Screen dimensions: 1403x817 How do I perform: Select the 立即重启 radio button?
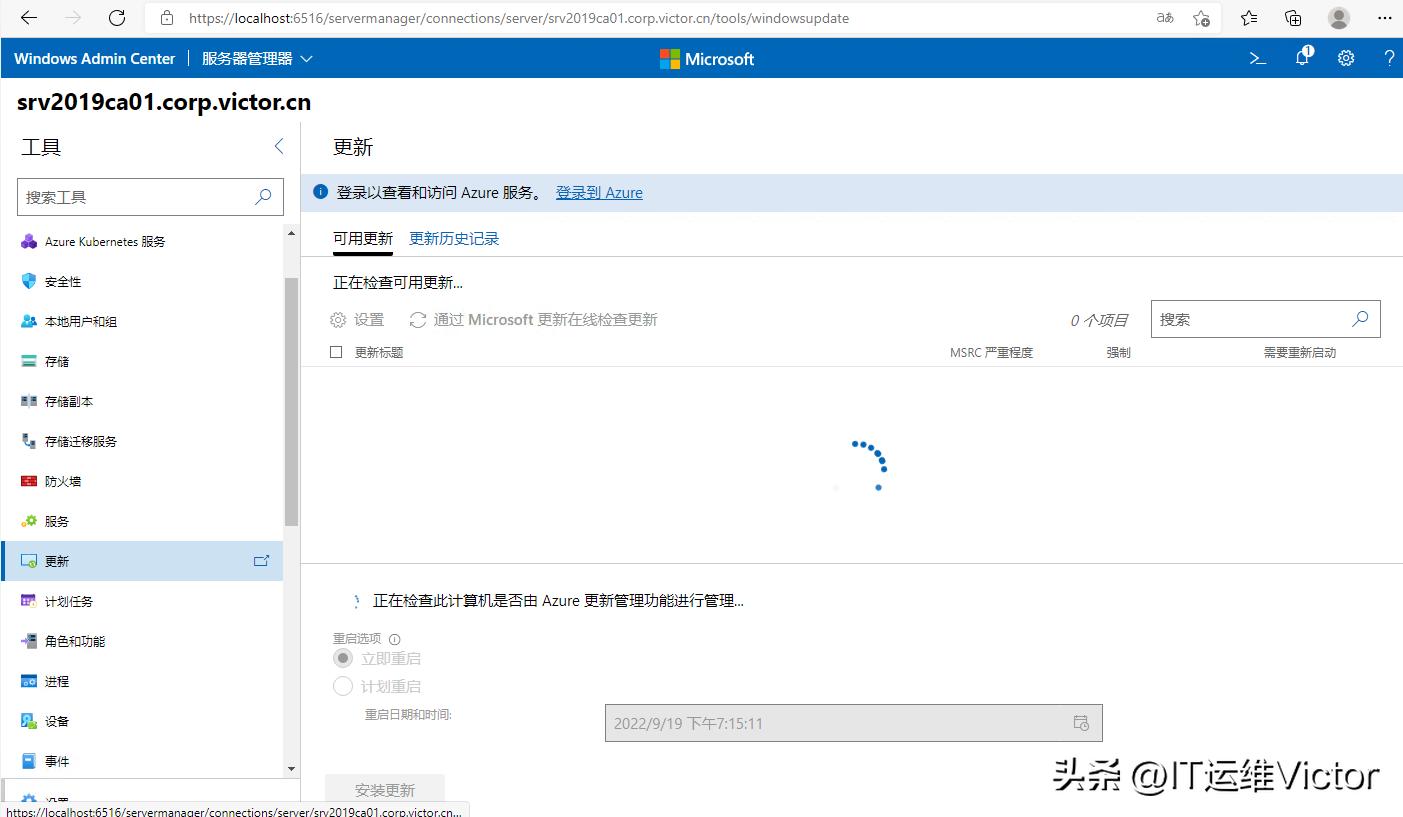(x=343, y=658)
